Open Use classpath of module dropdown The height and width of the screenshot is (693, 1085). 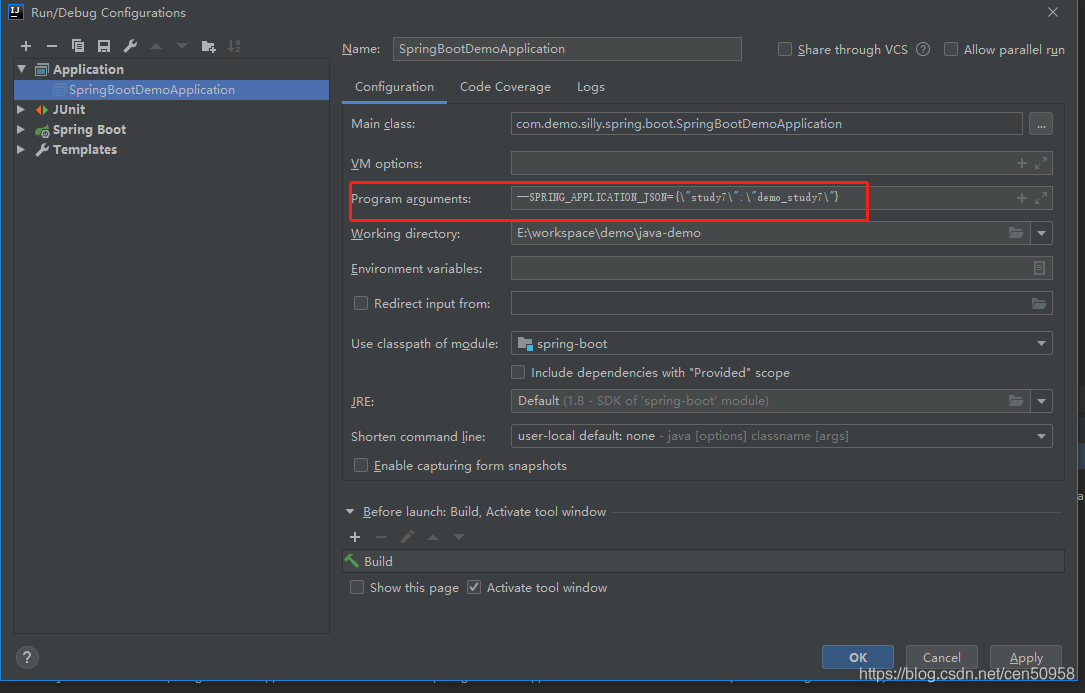(x=1041, y=343)
